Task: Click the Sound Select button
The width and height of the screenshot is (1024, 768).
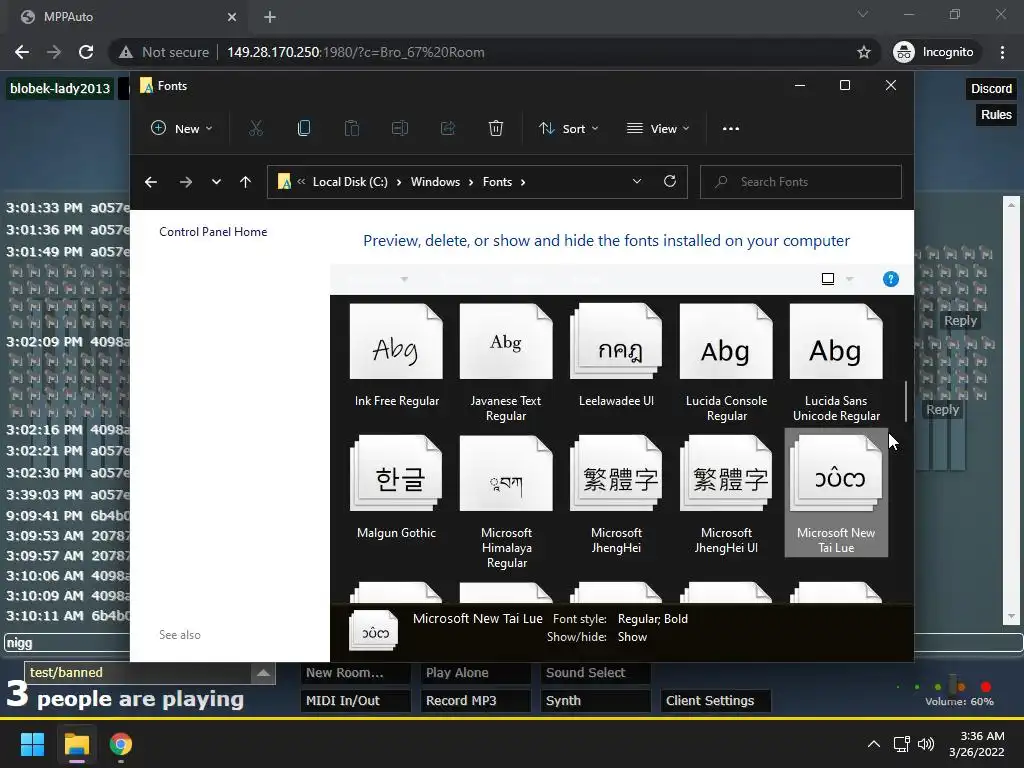Action: 596,673
